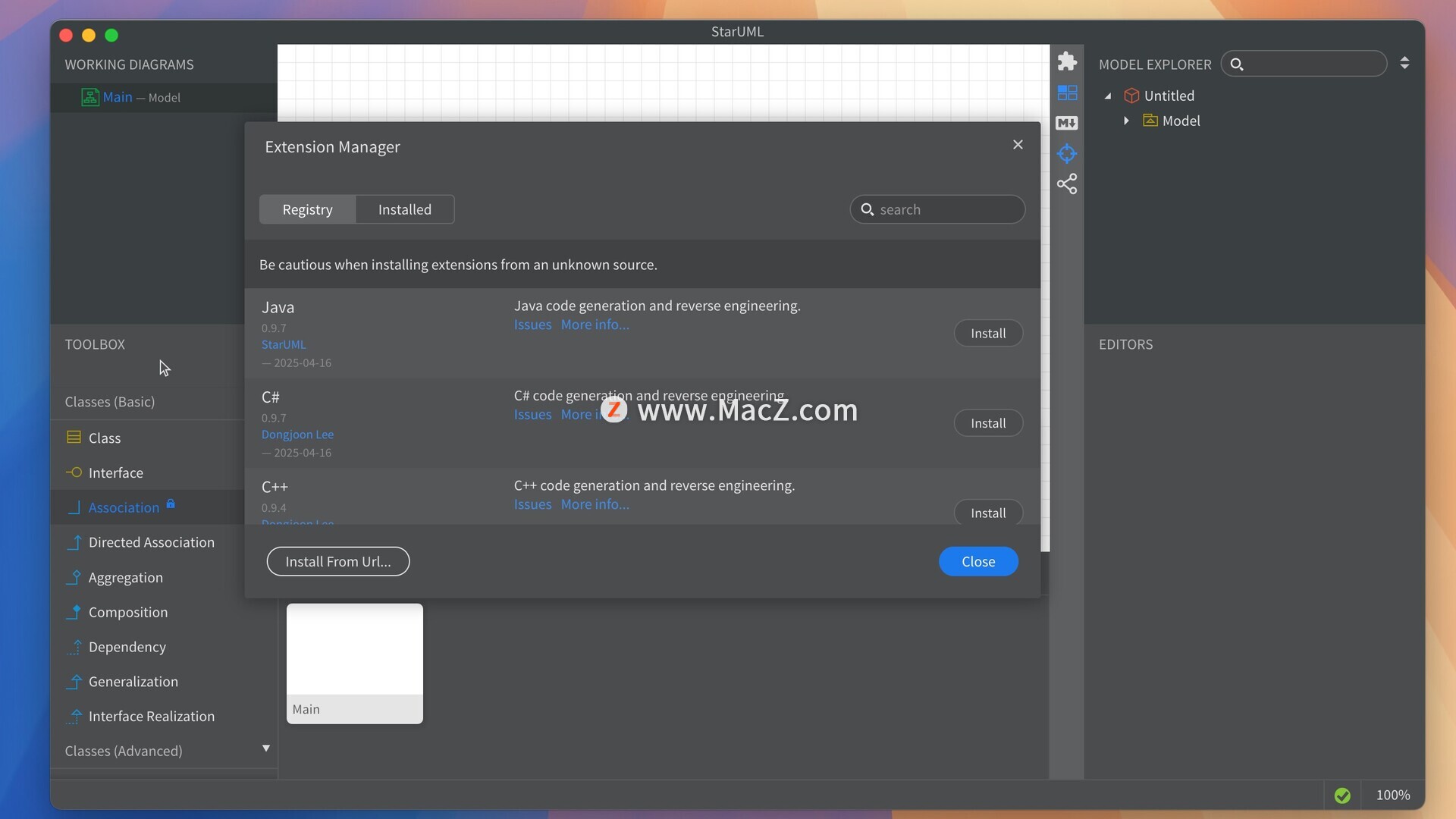
Task: Select the Generalization tool icon
Action: [74, 682]
